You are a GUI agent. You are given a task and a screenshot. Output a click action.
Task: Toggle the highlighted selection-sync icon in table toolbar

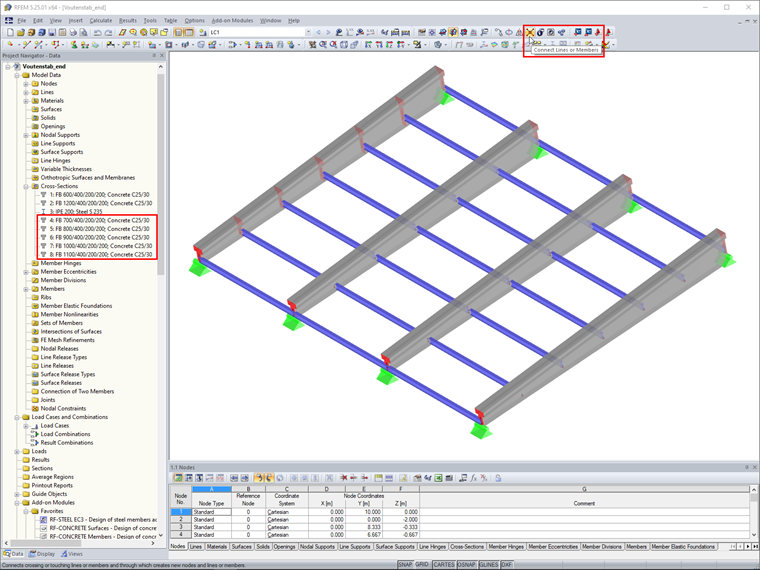tap(259, 478)
